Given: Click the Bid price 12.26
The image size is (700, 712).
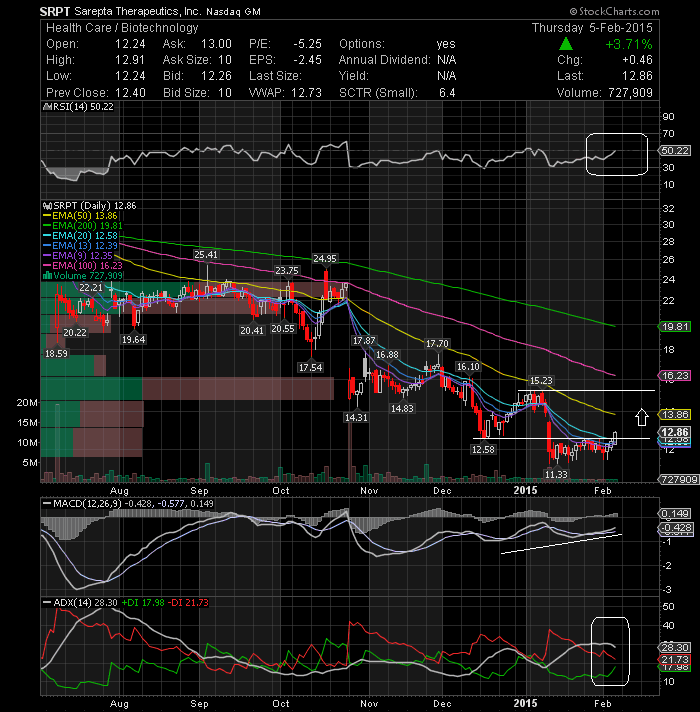Looking at the screenshot, I should click(216, 76).
